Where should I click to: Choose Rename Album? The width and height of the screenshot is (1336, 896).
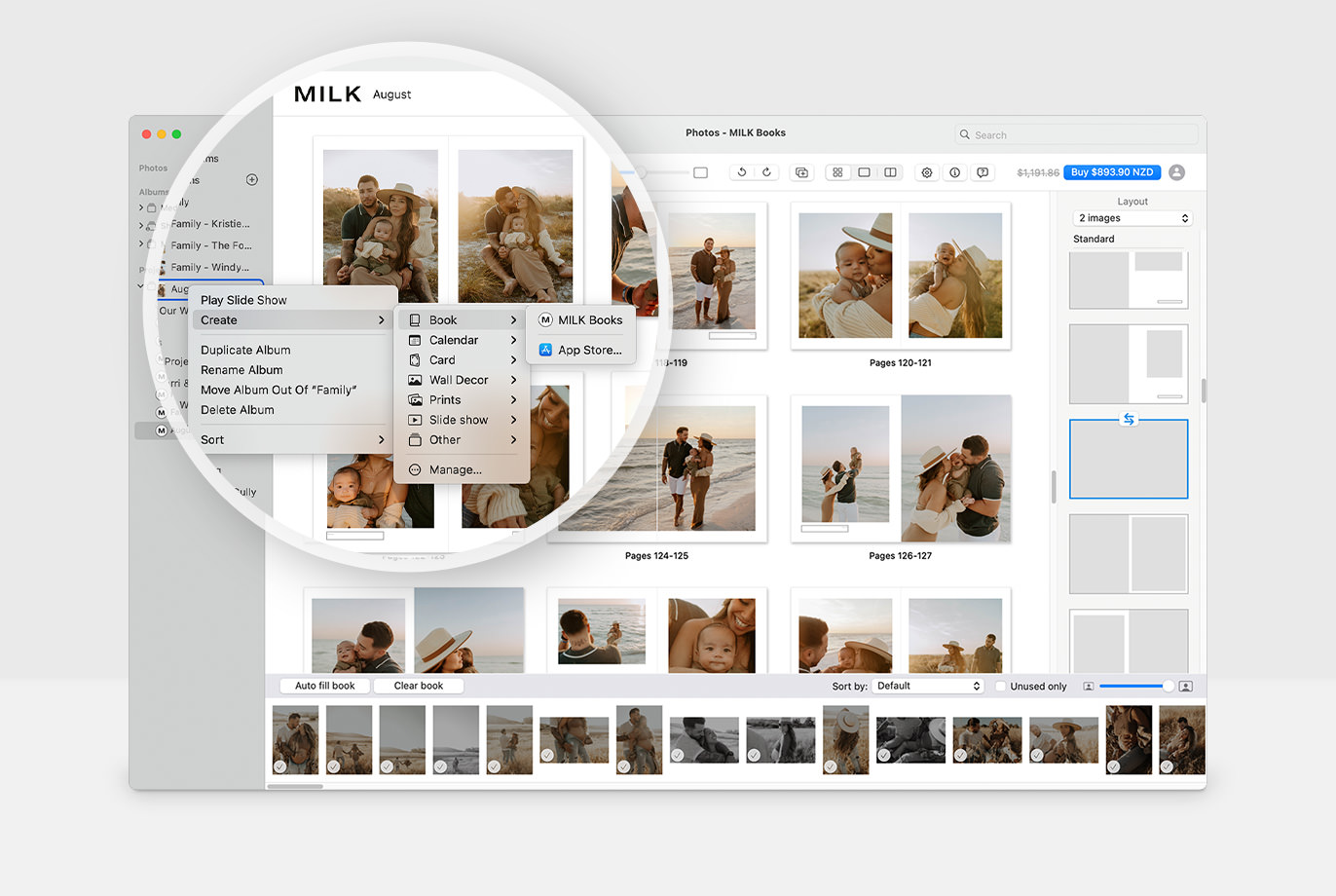click(292, 370)
